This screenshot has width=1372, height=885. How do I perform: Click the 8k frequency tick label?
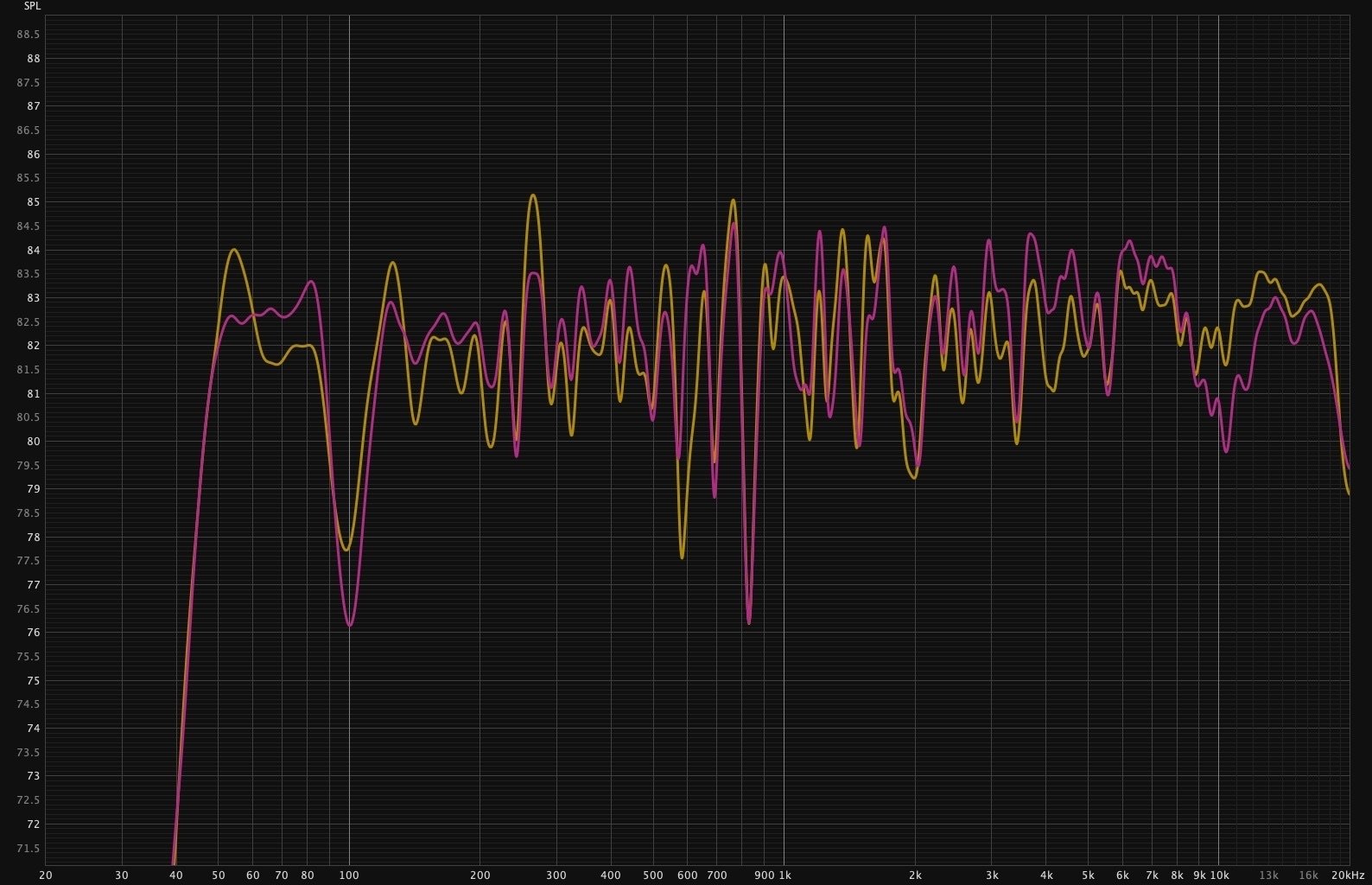point(1177,875)
